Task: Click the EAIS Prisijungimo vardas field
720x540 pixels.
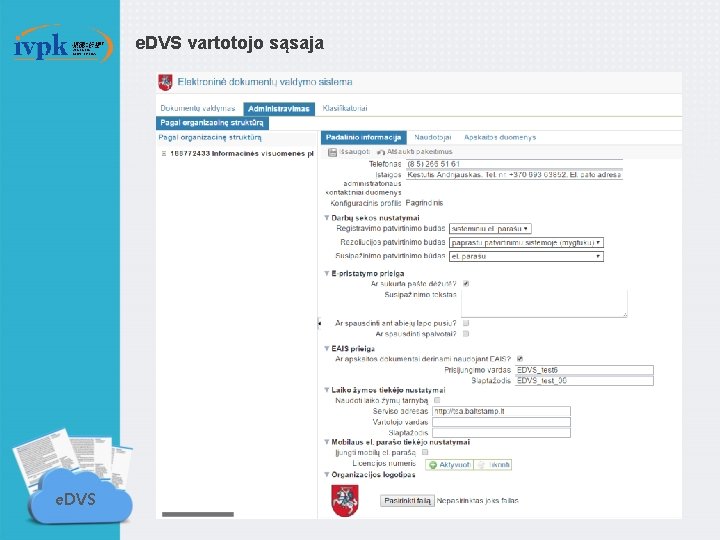Action: (584, 370)
